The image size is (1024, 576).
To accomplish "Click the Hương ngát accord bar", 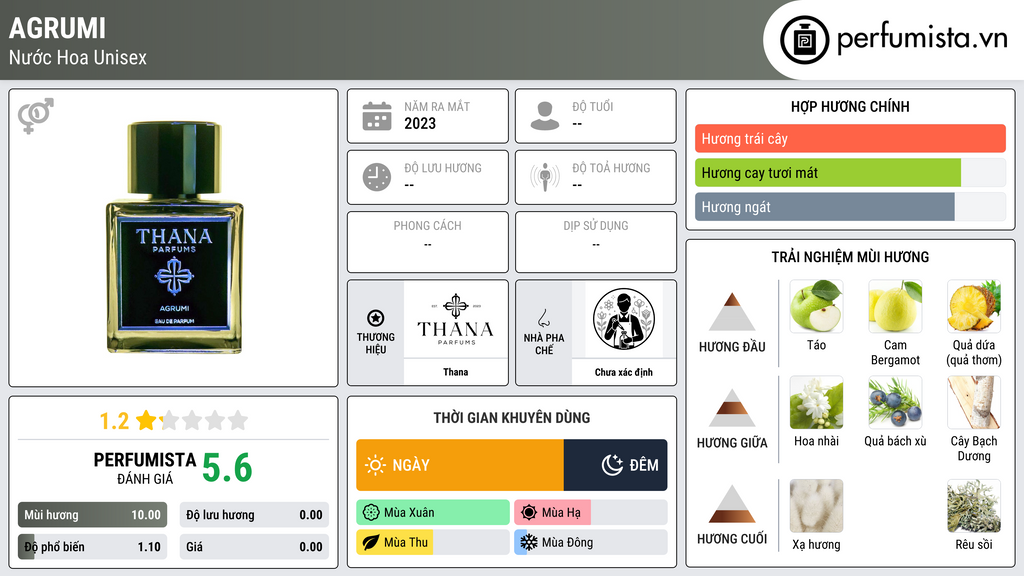I will tap(850, 207).
